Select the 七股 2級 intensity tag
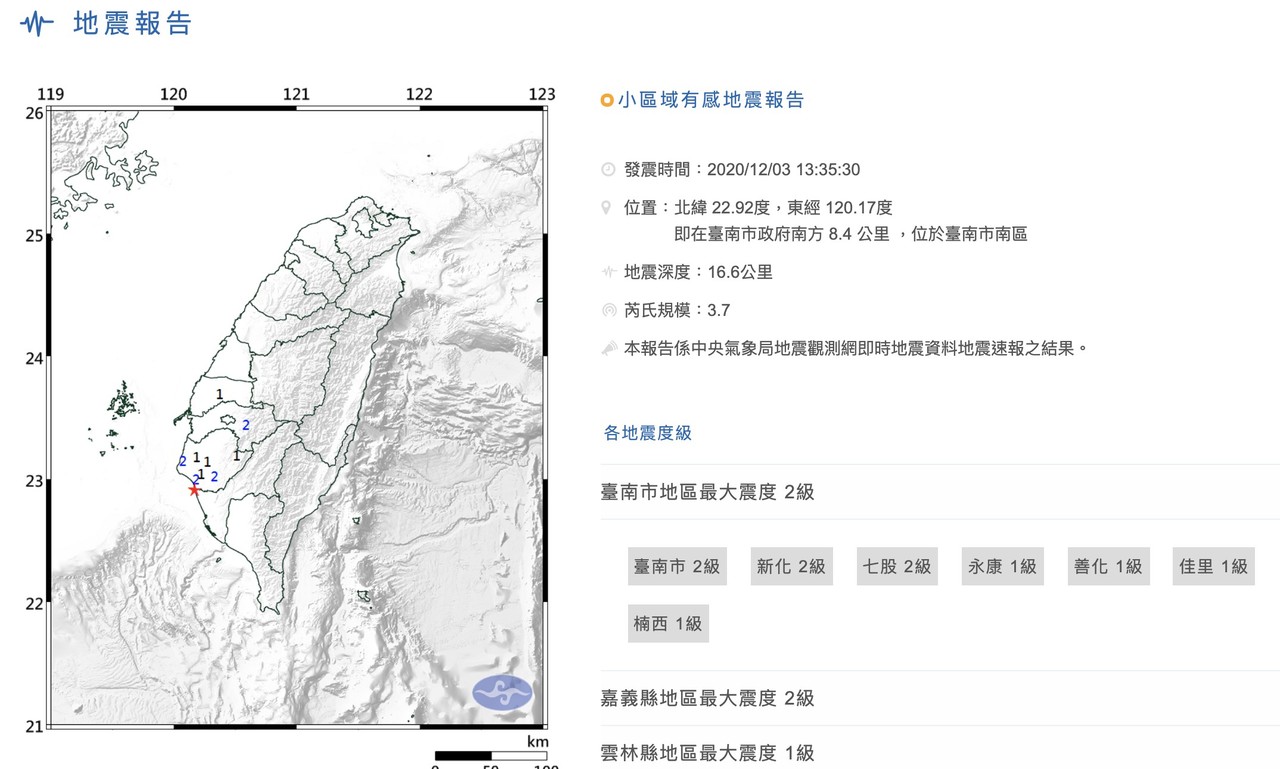The height and width of the screenshot is (769, 1280). 897,566
